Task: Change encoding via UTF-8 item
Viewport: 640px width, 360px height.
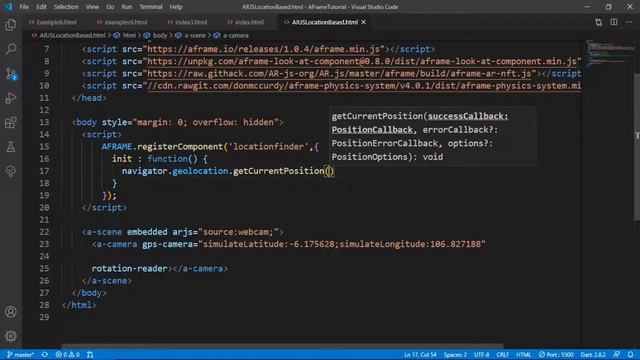Action: pyautogui.click(x=482, y=355)
